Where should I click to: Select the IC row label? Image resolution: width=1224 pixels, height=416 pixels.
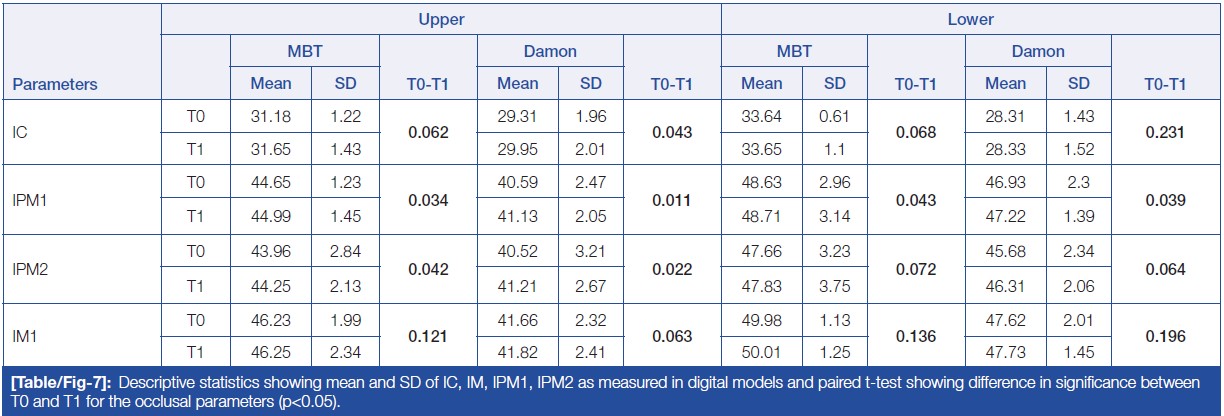coord(22,132)
